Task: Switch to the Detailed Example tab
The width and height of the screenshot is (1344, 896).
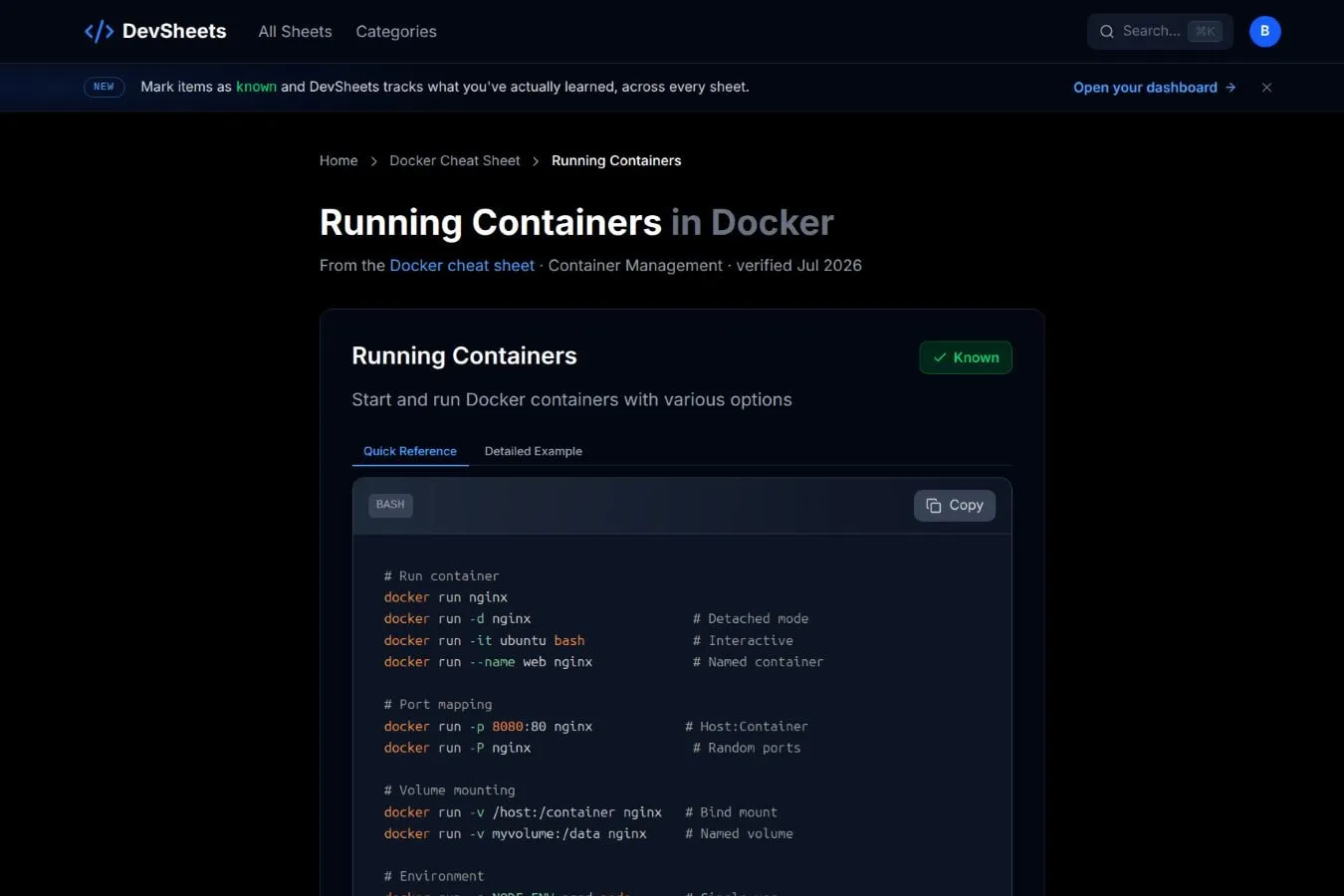Action: click(534, 451)
